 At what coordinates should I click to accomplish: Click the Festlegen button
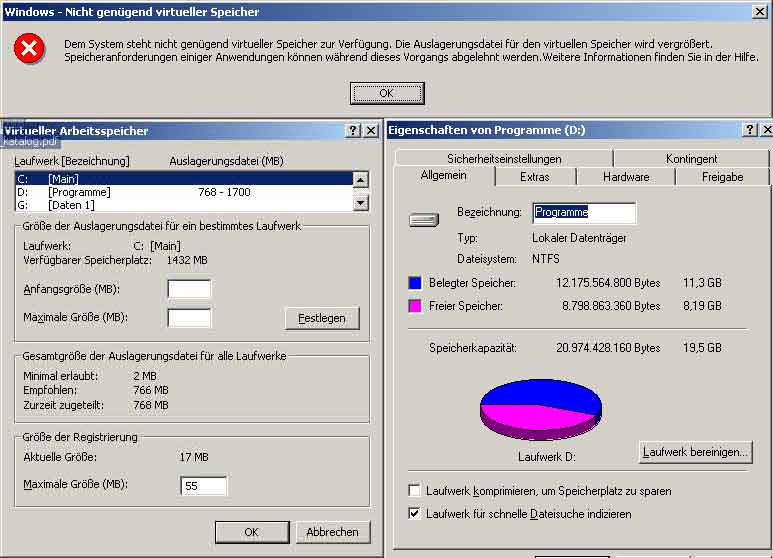[x=322, y=318]
